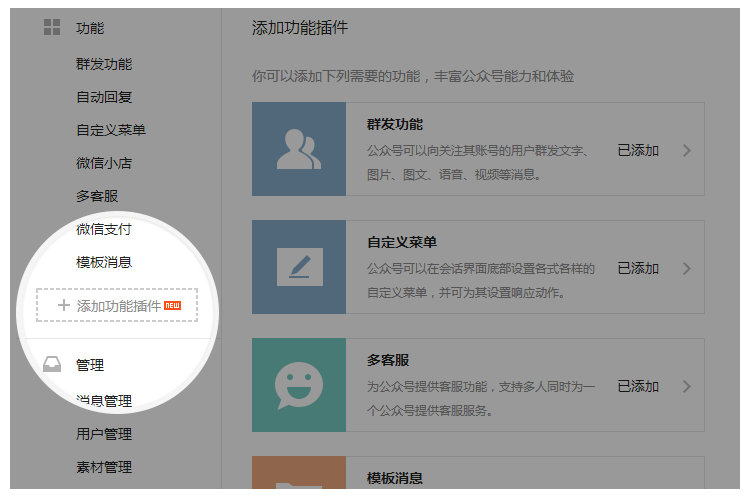Click the 多客服 smiley chat icon tile

(x=299, y=385)
